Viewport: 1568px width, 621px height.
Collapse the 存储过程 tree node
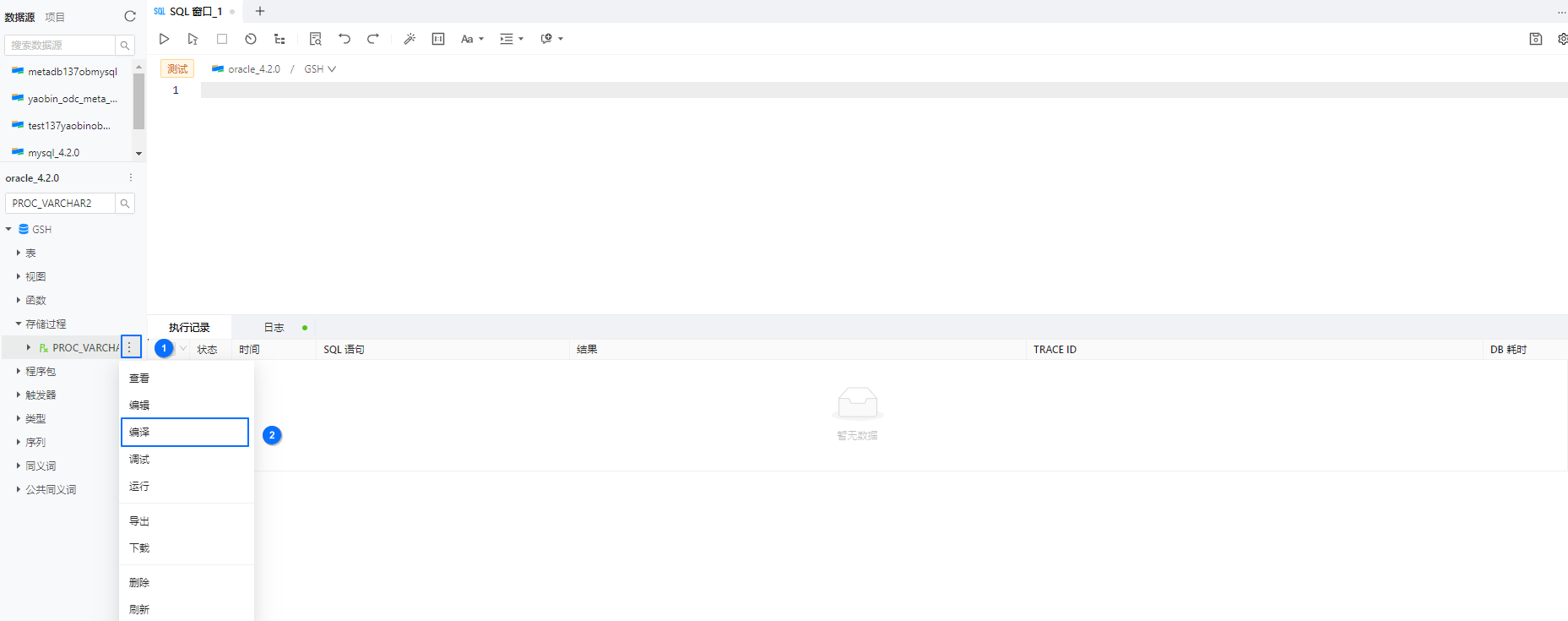[x=19, y=324]
